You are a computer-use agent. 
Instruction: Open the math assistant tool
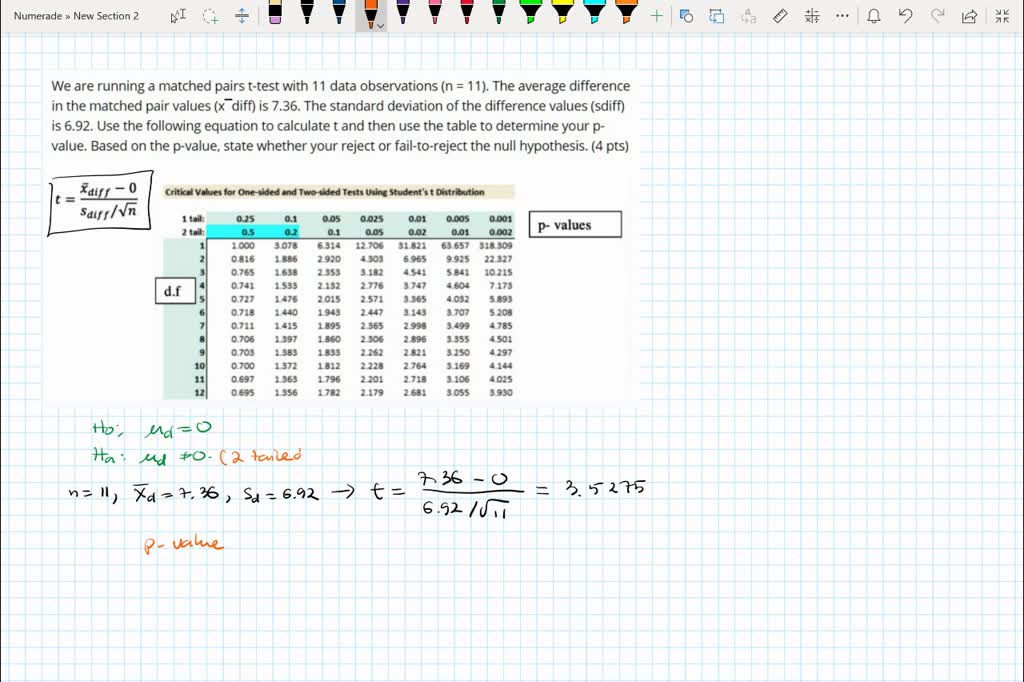pyautogui.click(x=812, y=15)
